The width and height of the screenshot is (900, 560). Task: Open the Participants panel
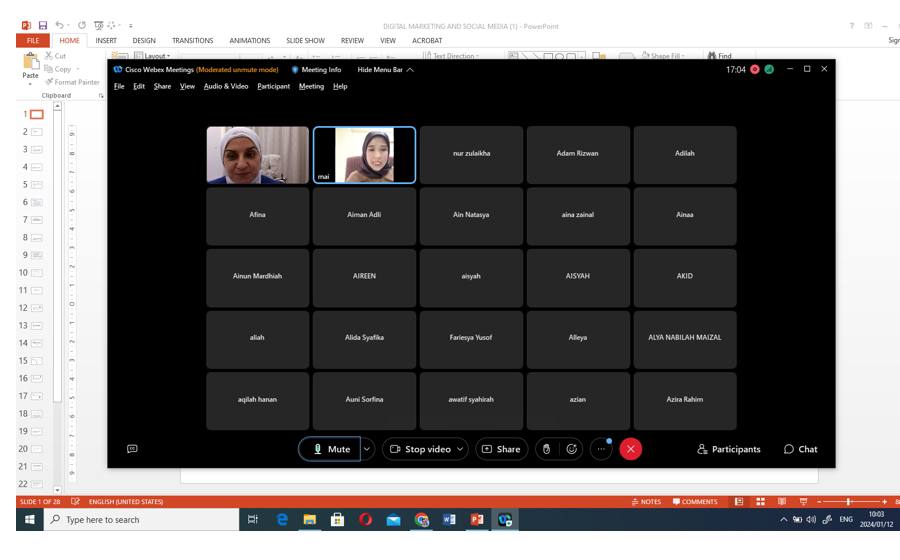coord(729,449)
